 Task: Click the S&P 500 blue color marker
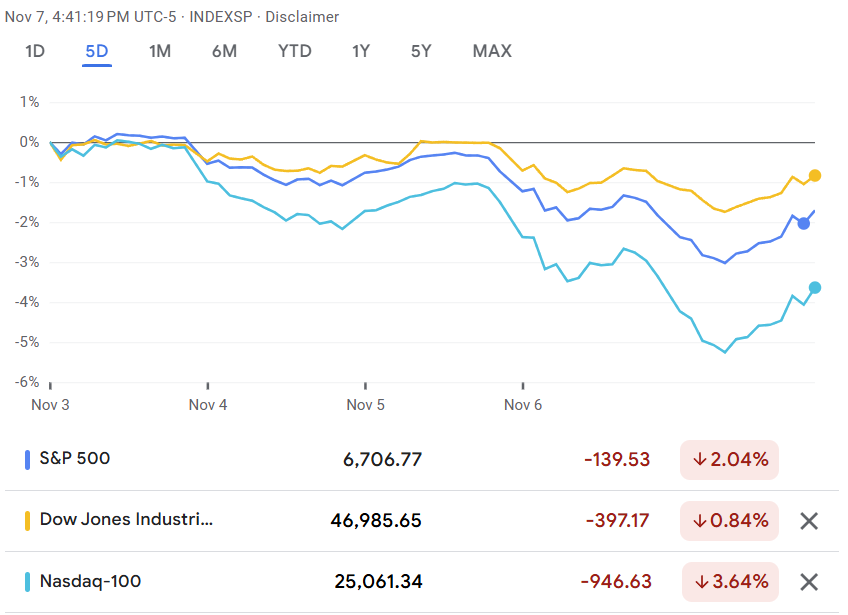pos(28,460)
